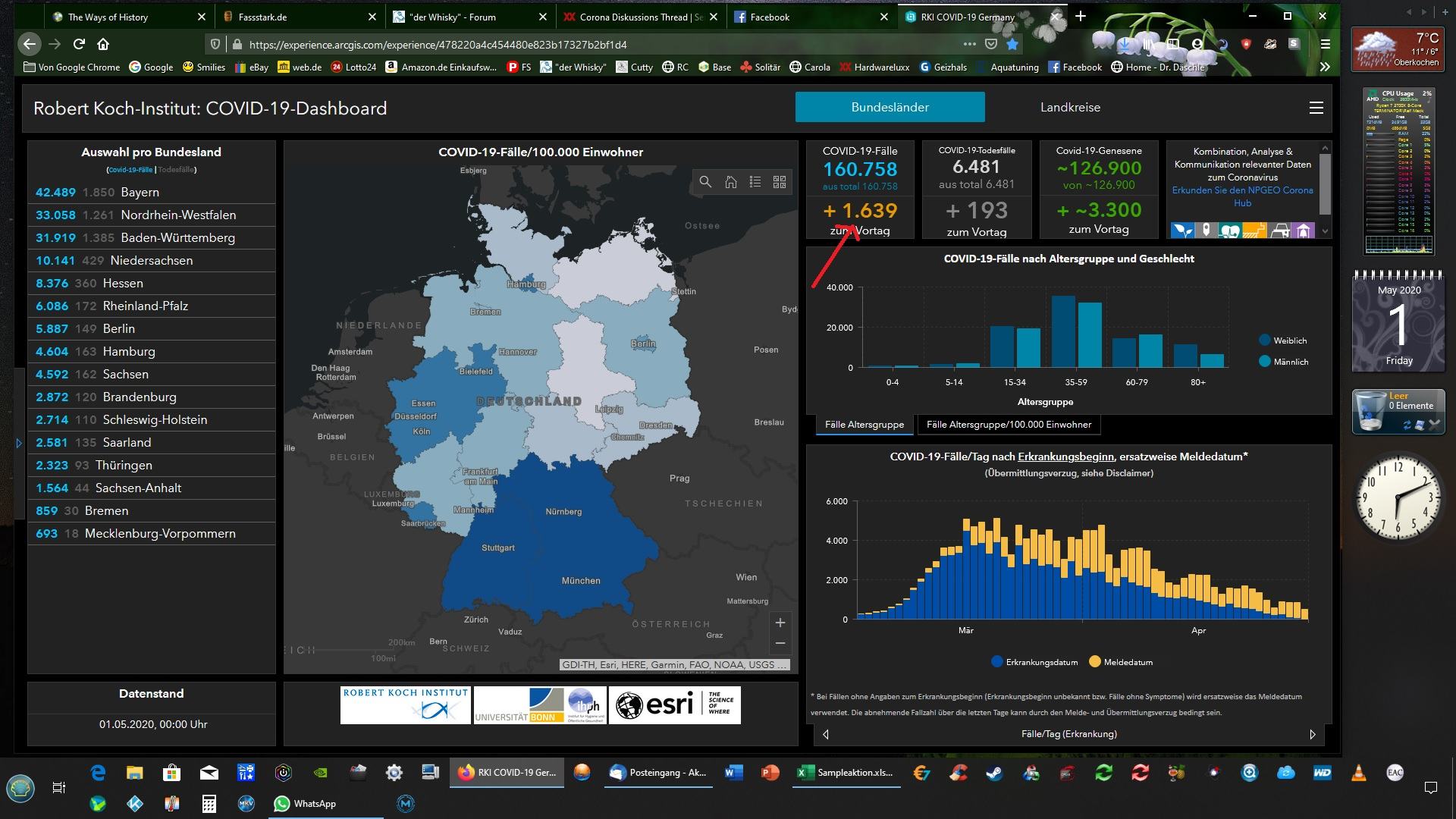The height and width of the screenshot is (819, 1456).
Task: Open Hardwareluxx bookmark
Action: click(x=874, y=67)
